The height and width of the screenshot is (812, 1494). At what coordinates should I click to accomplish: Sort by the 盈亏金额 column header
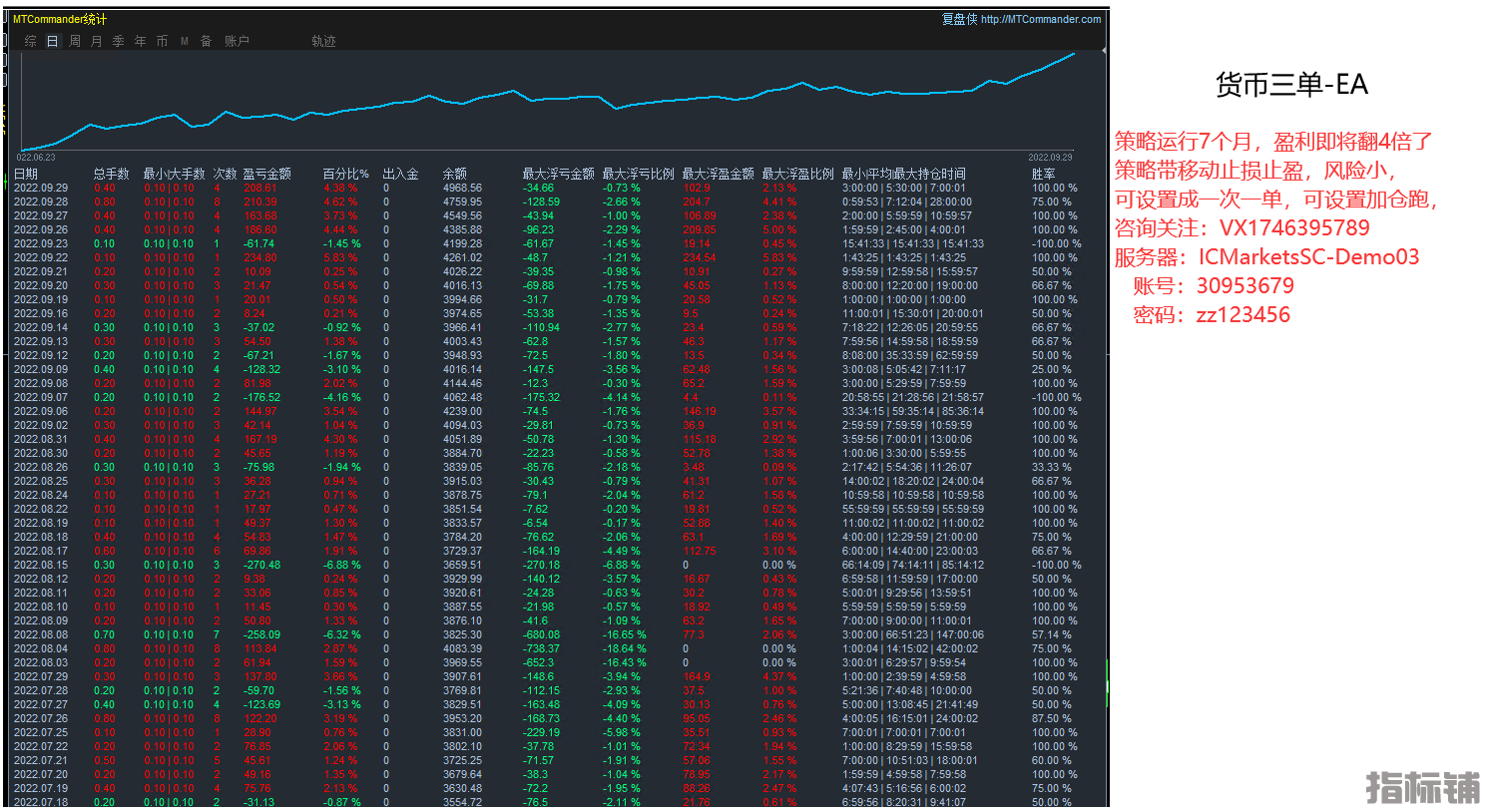(x=267, y=174)
